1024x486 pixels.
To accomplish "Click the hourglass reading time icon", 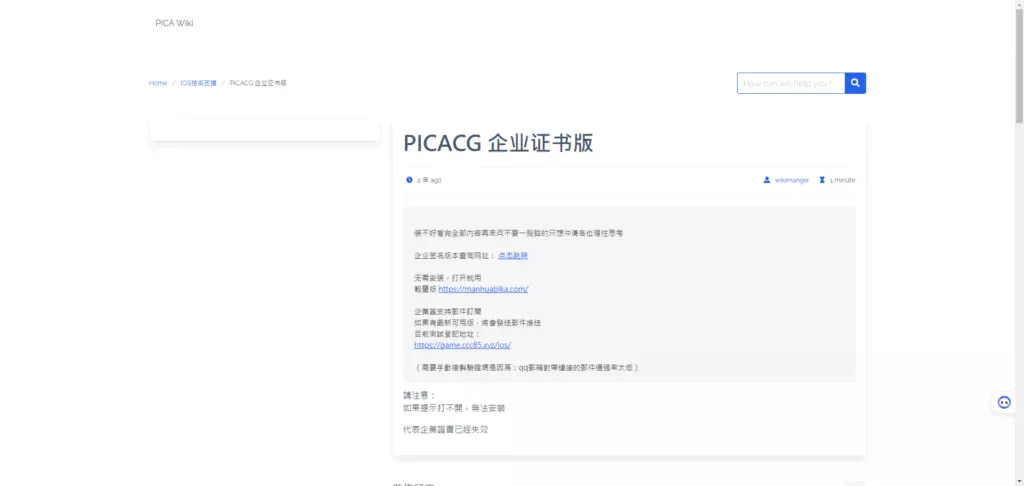I will [822, 180].
